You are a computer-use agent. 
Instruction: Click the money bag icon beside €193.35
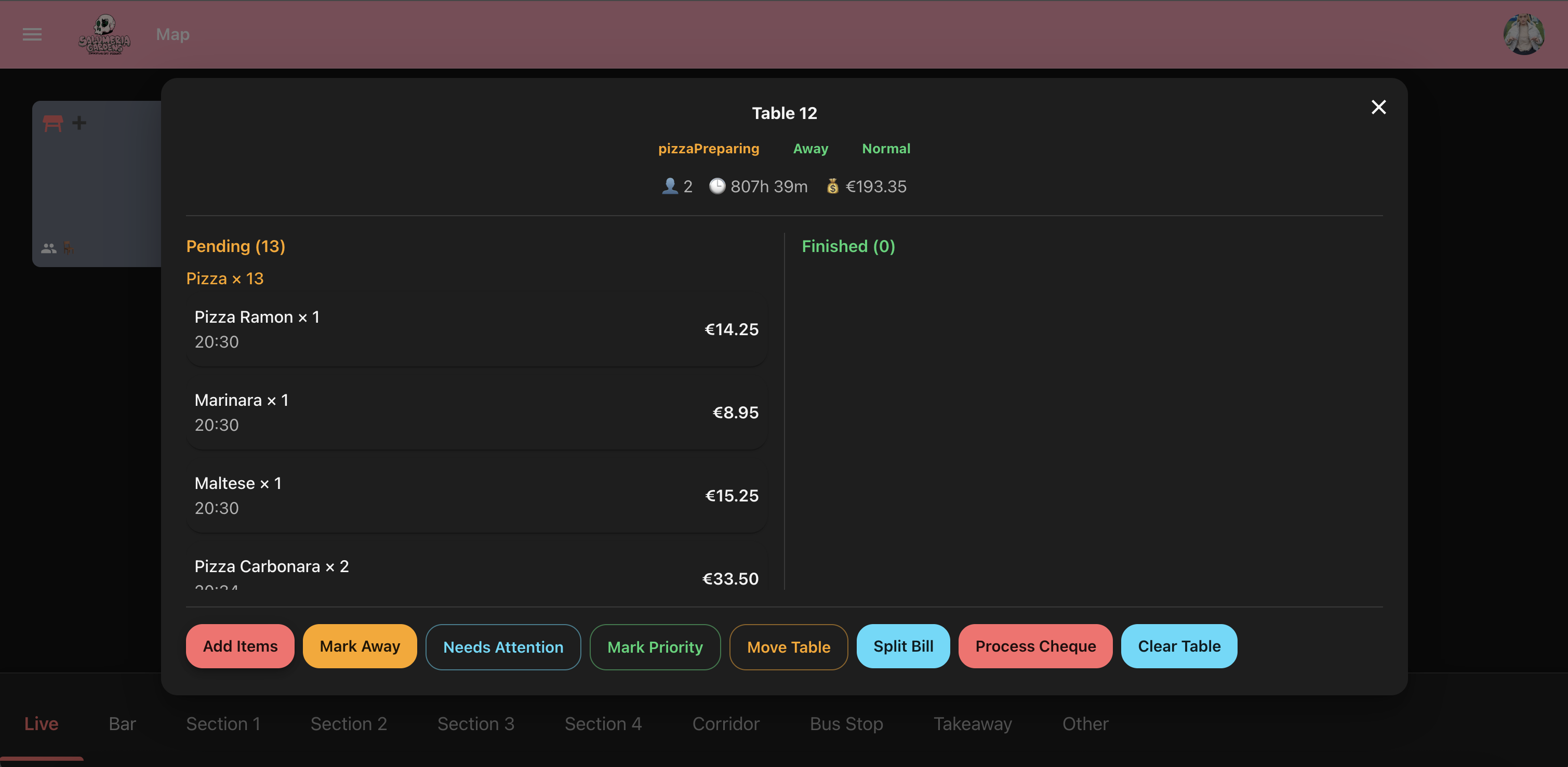point(833,186)
